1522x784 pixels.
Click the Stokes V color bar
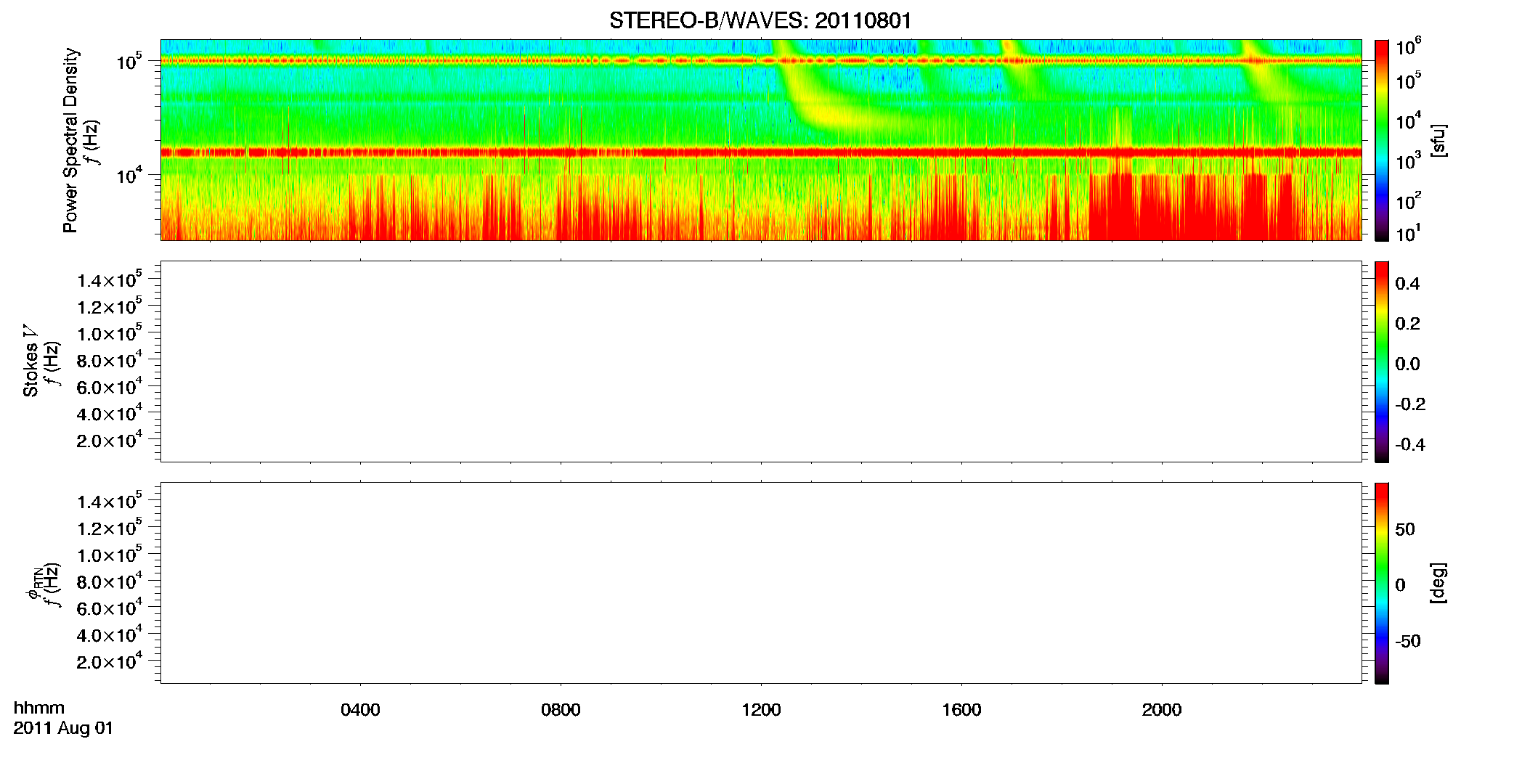pyautogui.click(x=1381, y=362)
